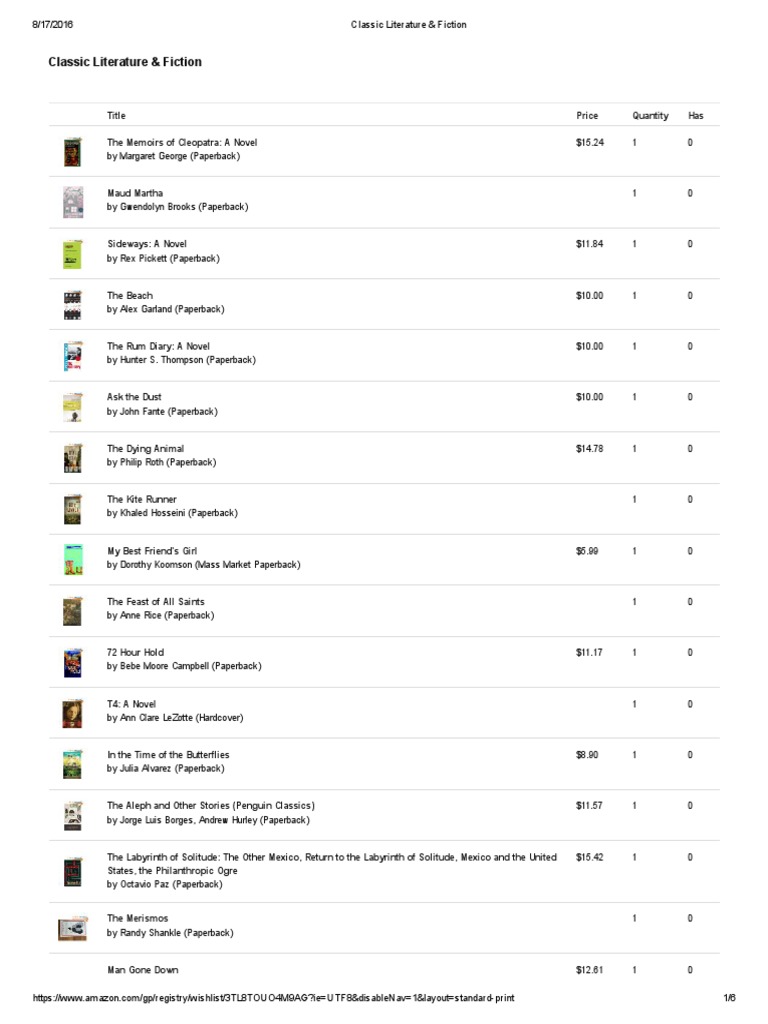Click the Man Gone Down title
The width and height of the screenshot is (768, 1024).
(143, 970)
